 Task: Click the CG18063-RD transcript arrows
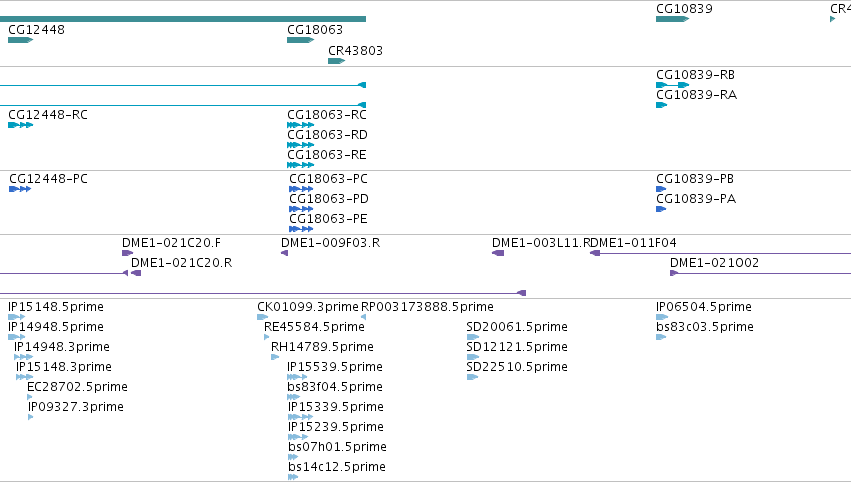(x=301, y=145)
